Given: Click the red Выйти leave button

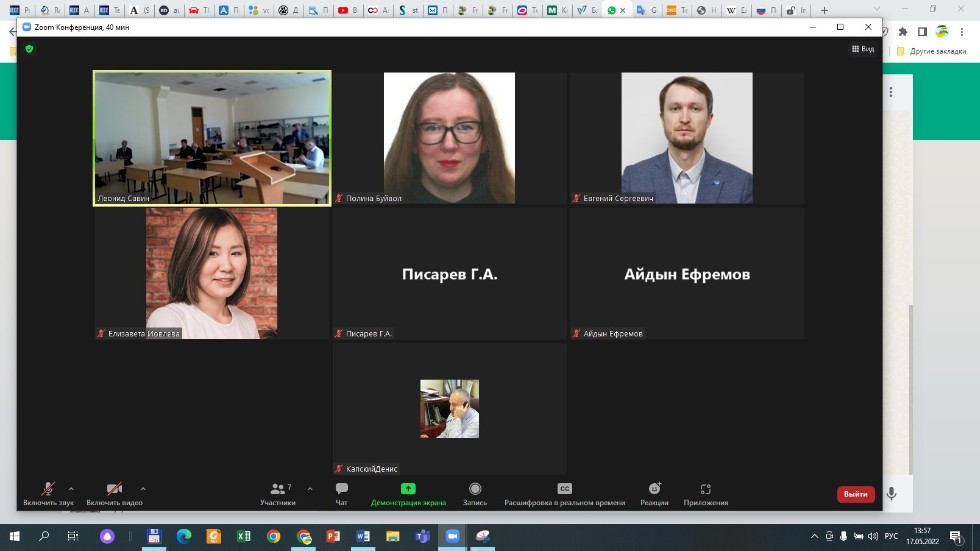Looking at the screenshot, I should [x=855, y=494].
